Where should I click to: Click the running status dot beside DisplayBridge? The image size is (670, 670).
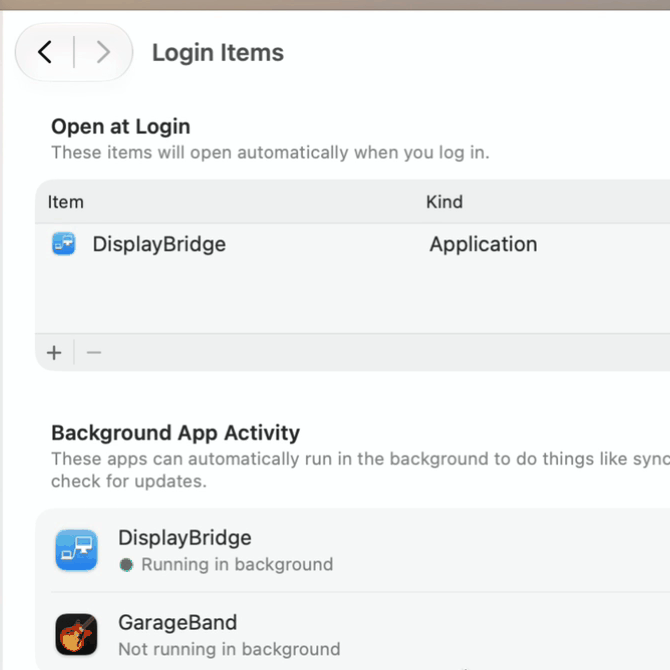[126, 565]
